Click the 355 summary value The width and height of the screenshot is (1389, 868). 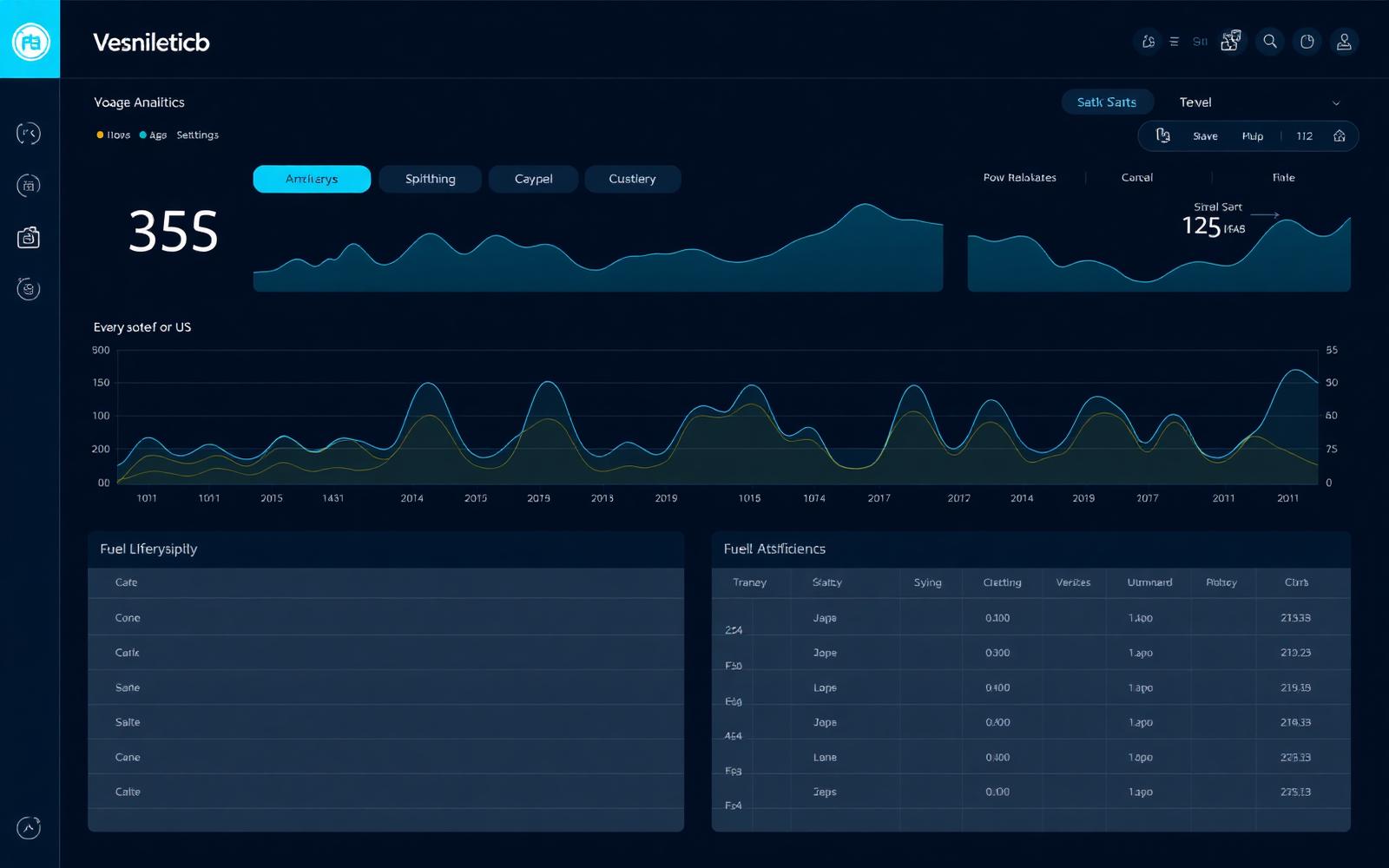click(x=174, y=232)
